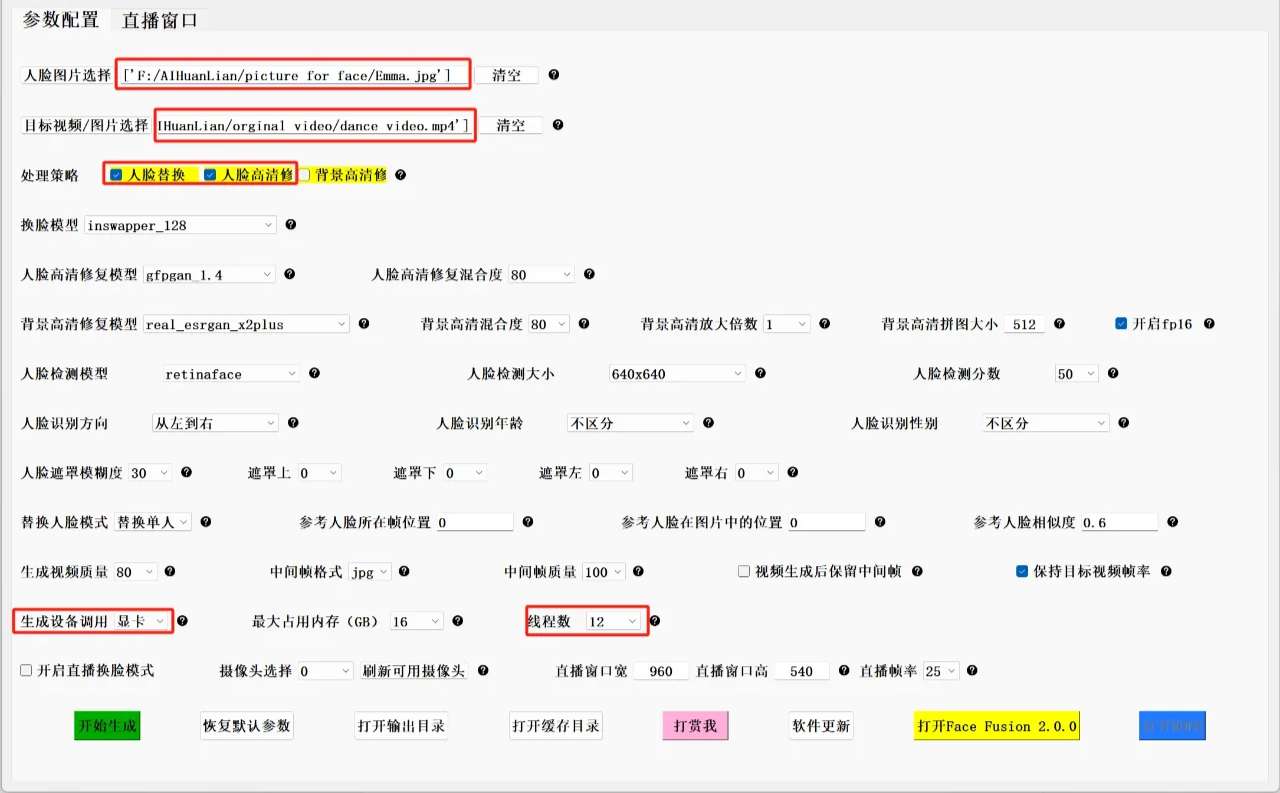Open the 生成设备调用 显卡 dropdown
Screen dimensions: 1280x793
[141, 622]
